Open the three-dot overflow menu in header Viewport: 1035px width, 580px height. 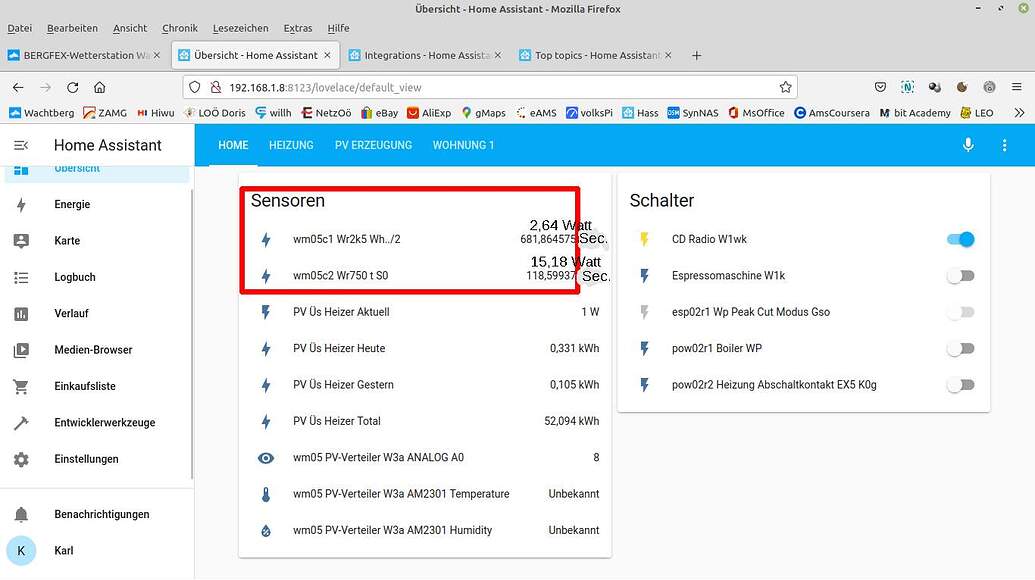click(1005, 145)
